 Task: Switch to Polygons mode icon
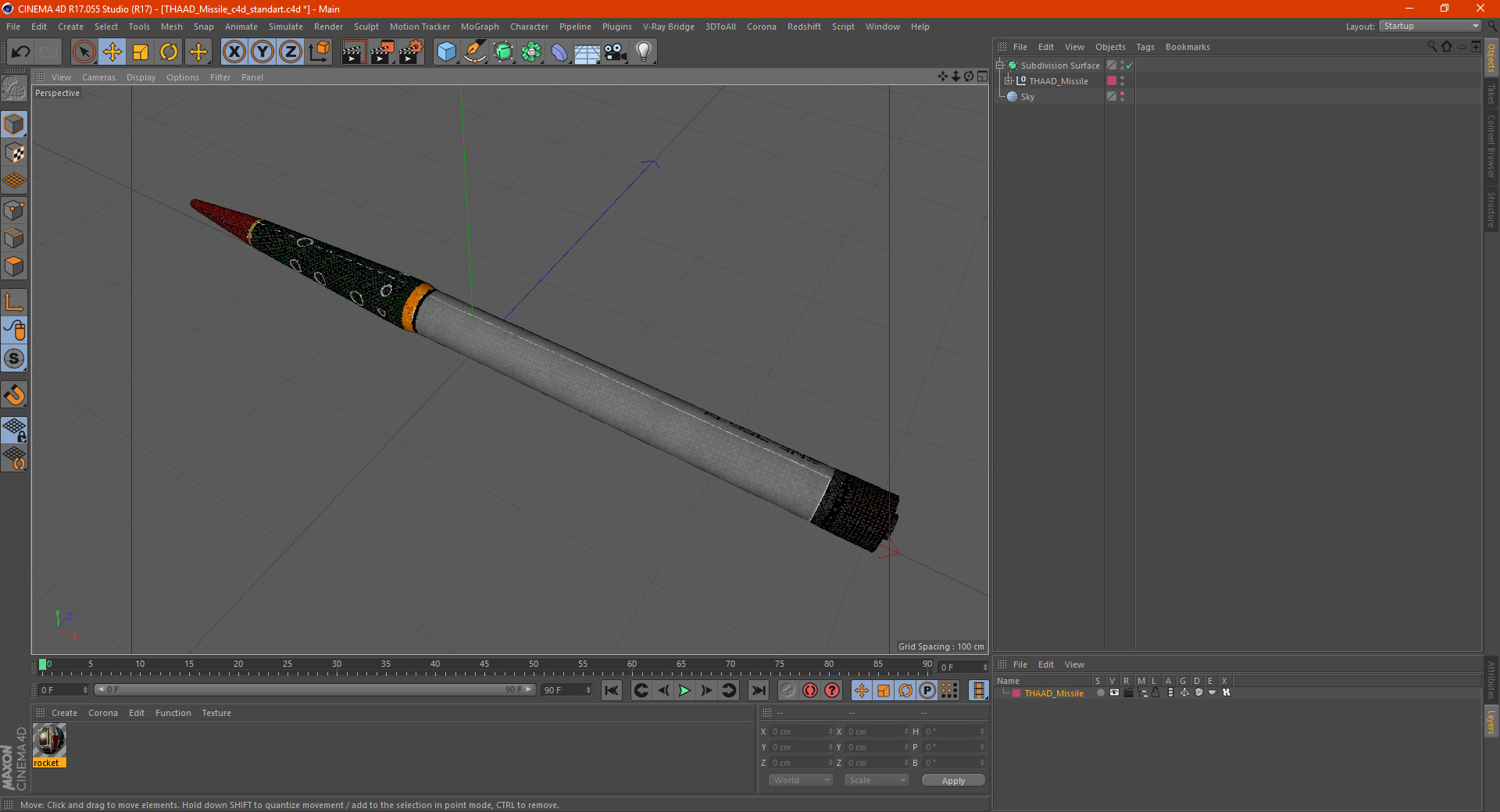click(x=15, y=266)
